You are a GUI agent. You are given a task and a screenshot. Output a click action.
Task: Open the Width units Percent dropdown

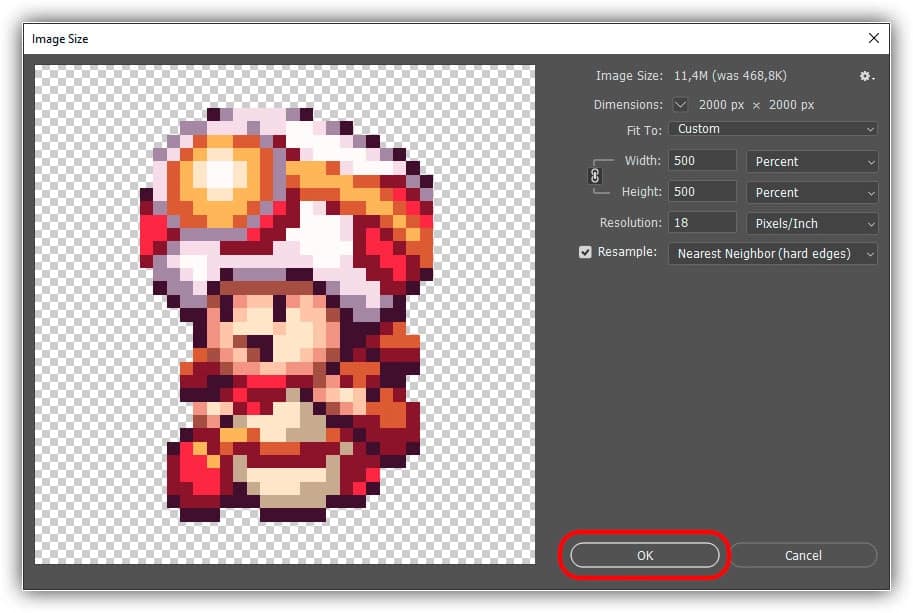812,161
